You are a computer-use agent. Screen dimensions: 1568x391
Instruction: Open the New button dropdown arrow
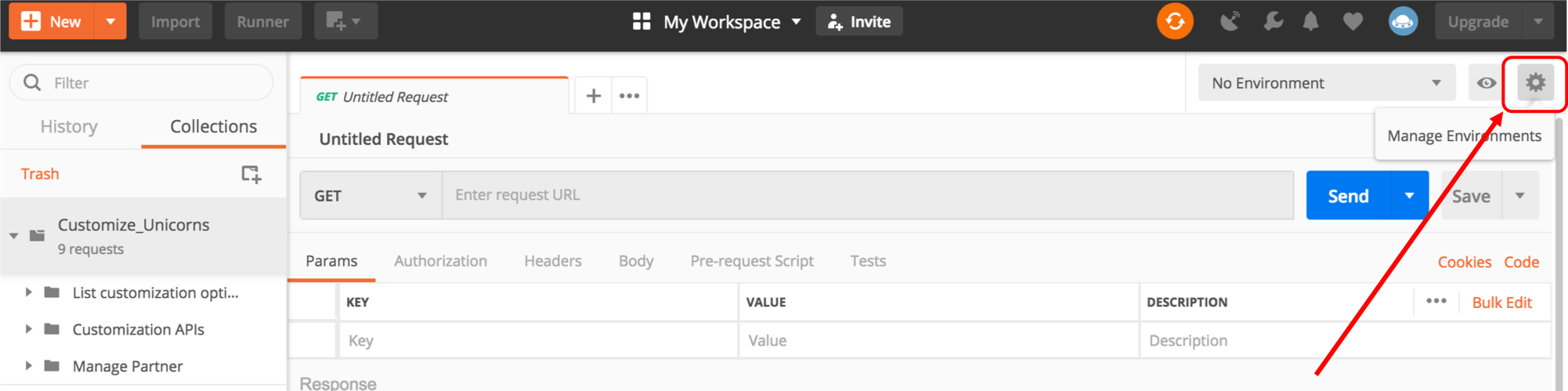point(110,21)
